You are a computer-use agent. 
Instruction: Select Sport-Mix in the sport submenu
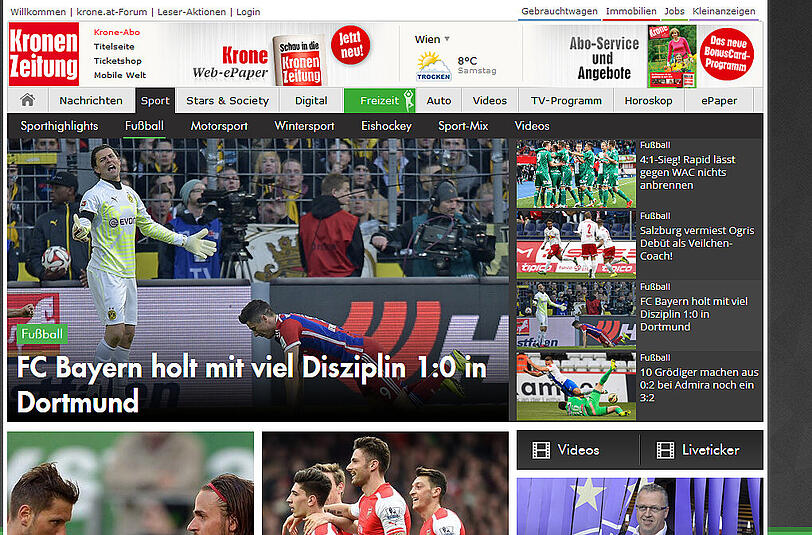[x=463, y=126]
